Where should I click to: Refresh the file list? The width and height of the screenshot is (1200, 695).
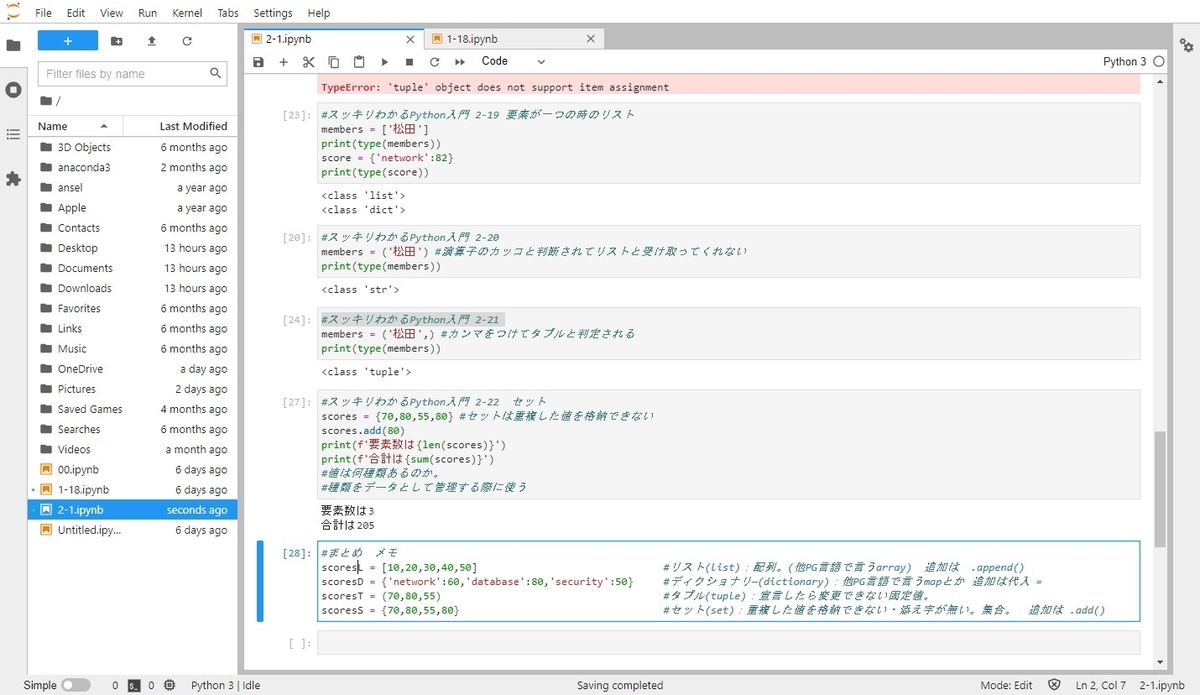187,41
